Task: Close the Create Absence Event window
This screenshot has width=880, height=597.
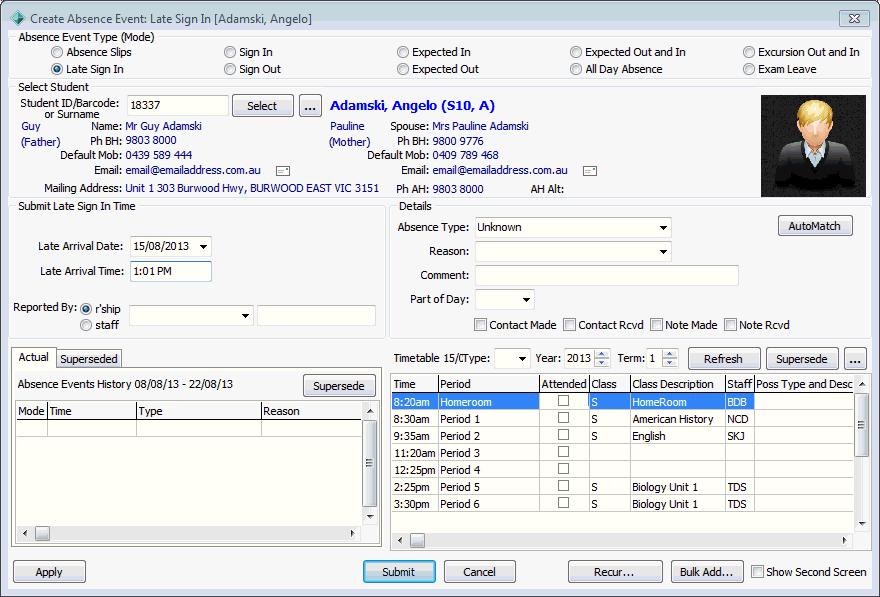Action: click(x=854, y=19)
